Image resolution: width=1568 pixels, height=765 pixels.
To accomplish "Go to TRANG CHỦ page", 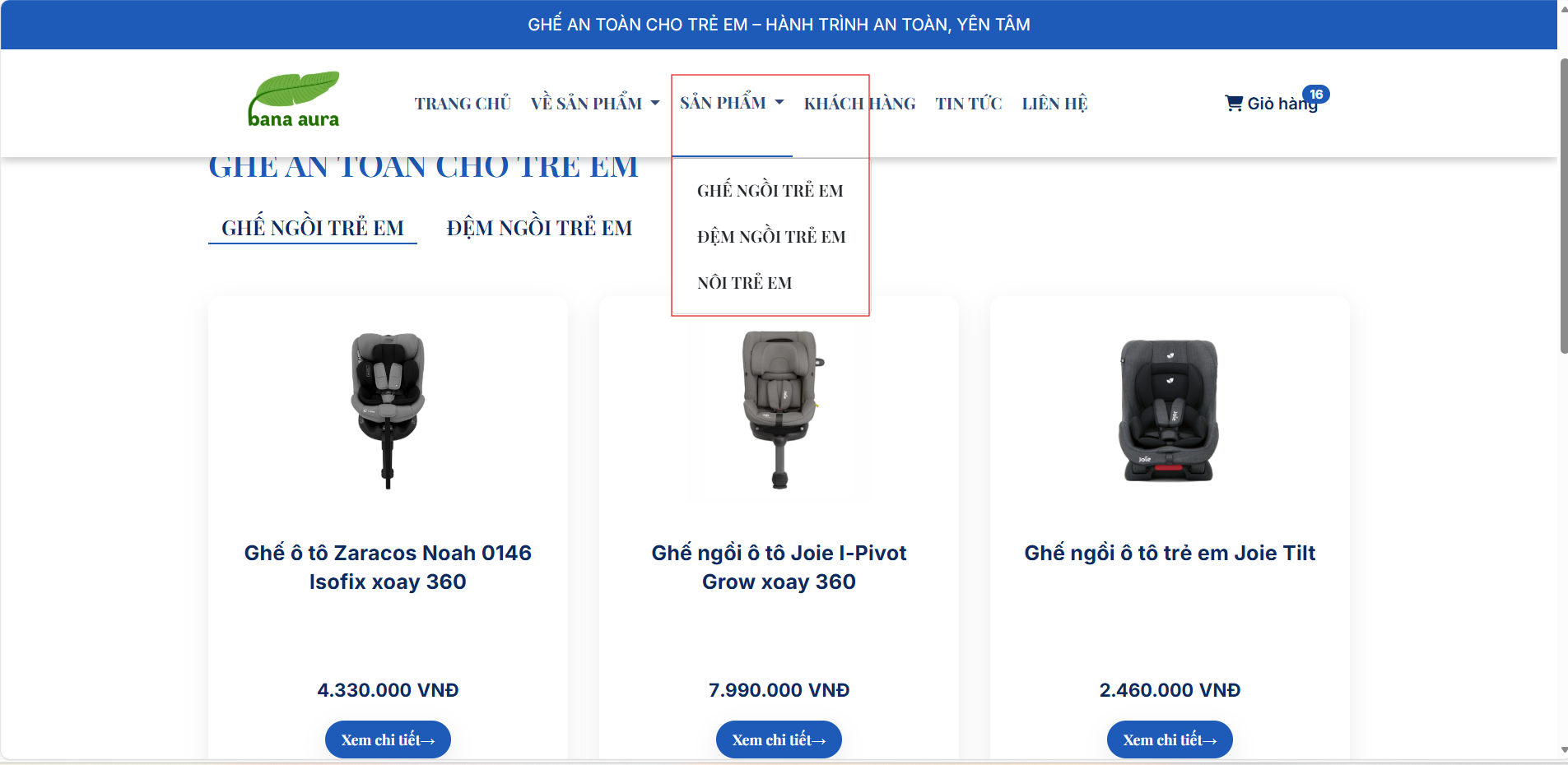I will click(463, 104).
